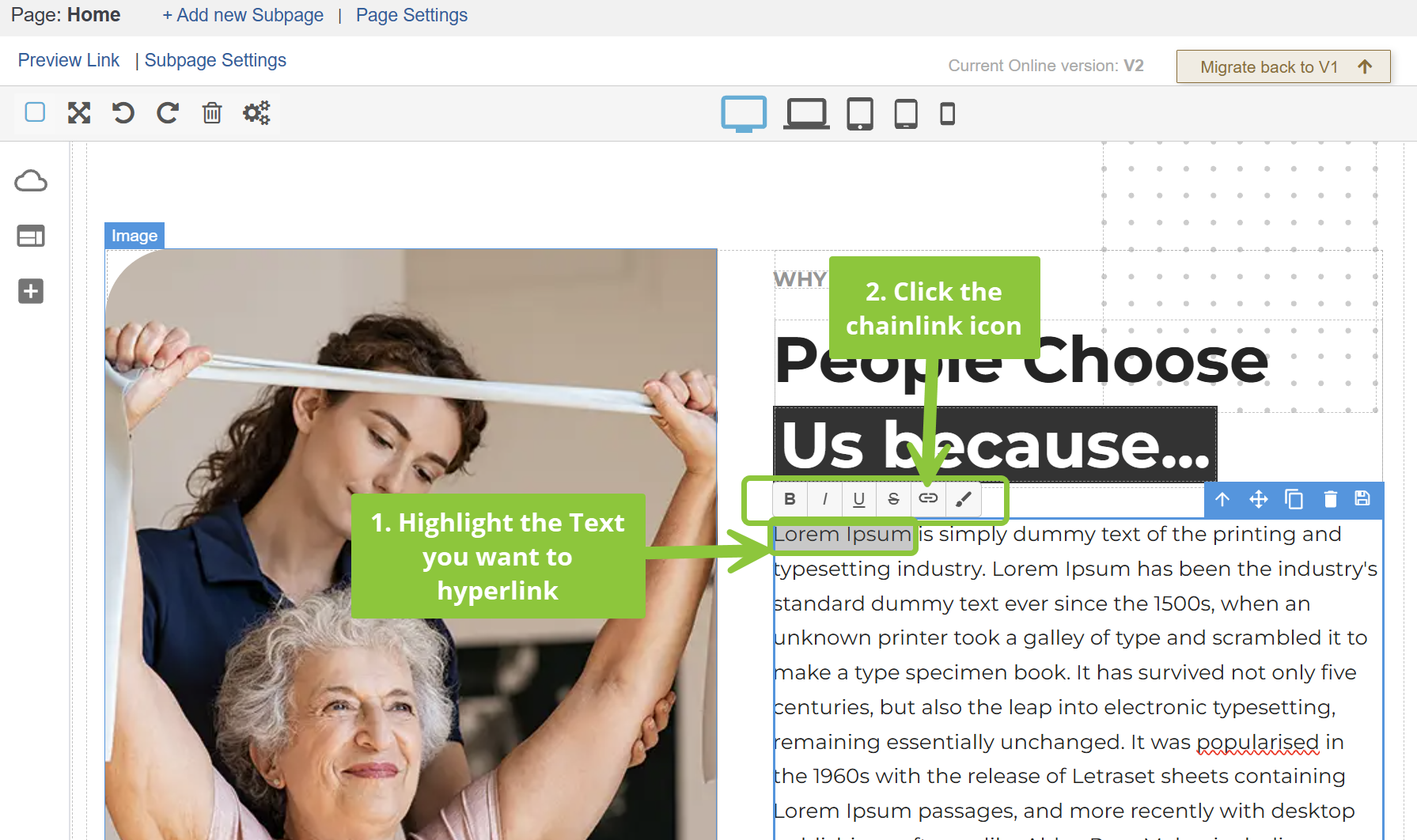The width and height of the screenshot is (1417, 840).
Task: Apply italic formatting to selected text
Action: (x=824, y=499)
